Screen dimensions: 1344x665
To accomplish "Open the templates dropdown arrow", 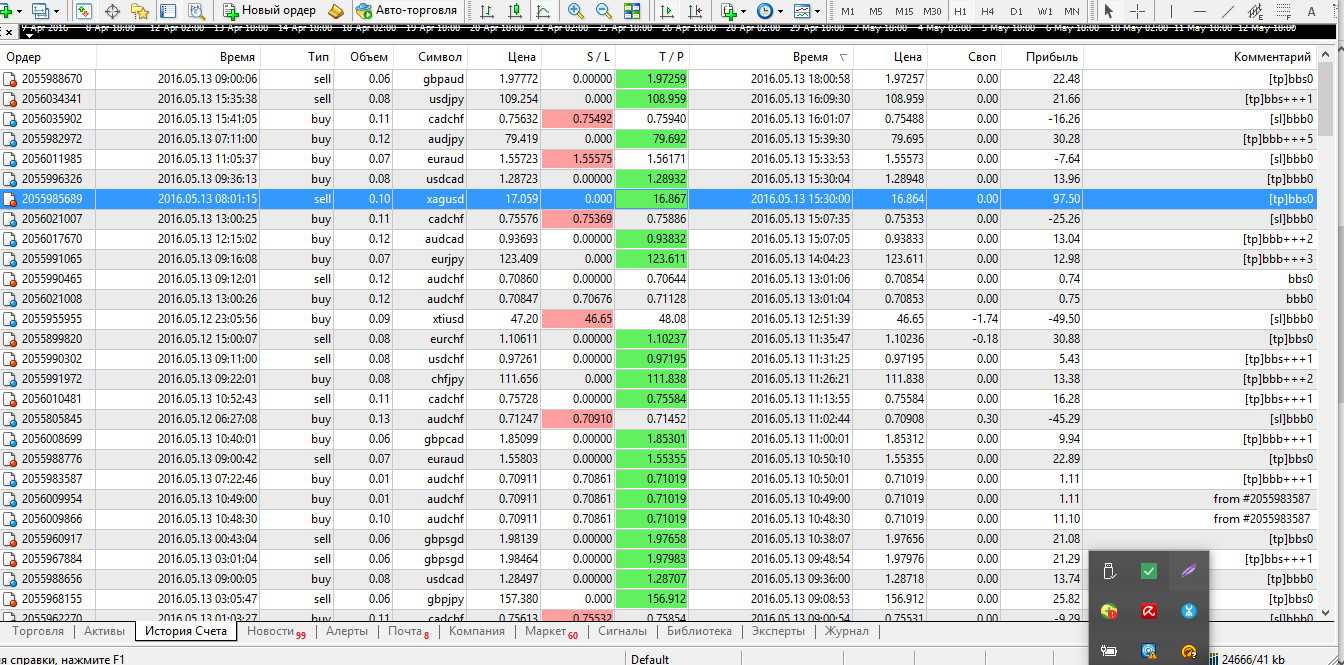I will (817, 11).
